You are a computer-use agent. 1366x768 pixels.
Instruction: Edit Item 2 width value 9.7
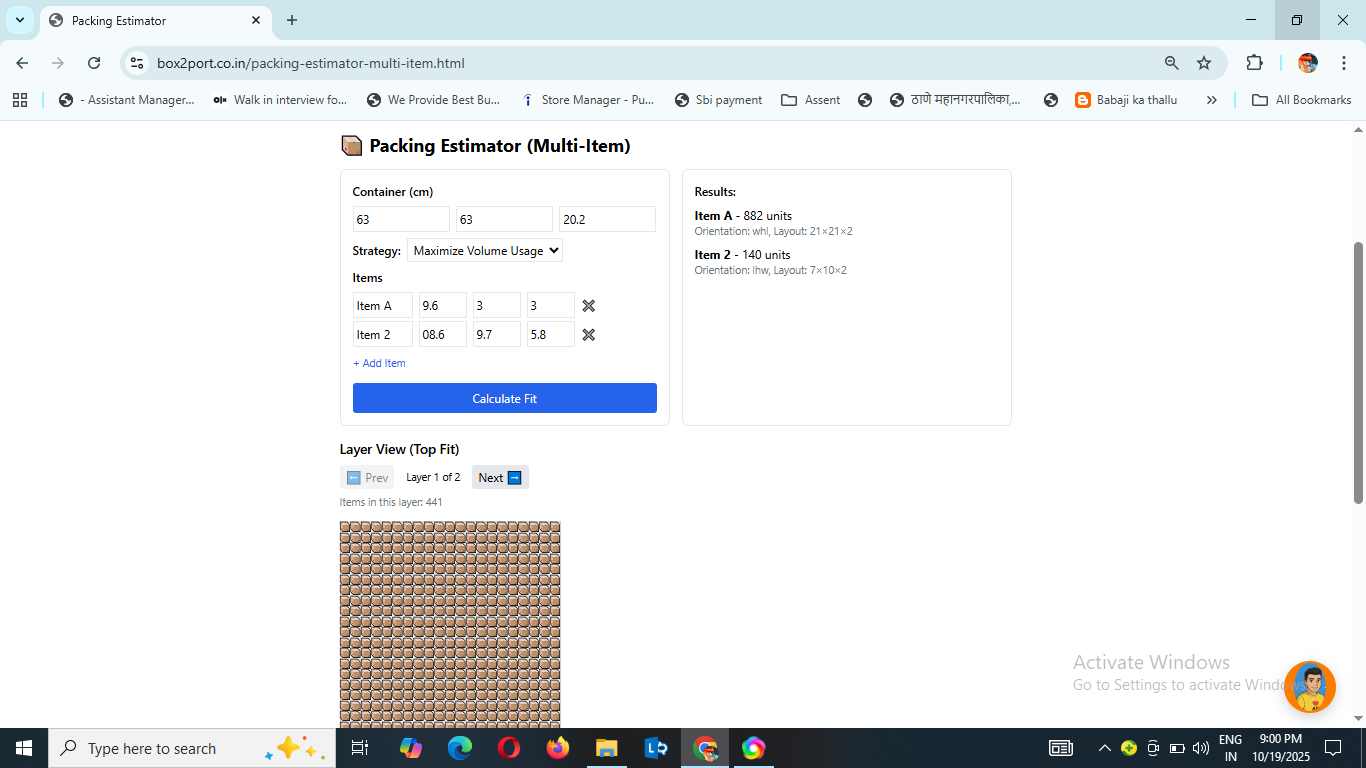[497, 335]
